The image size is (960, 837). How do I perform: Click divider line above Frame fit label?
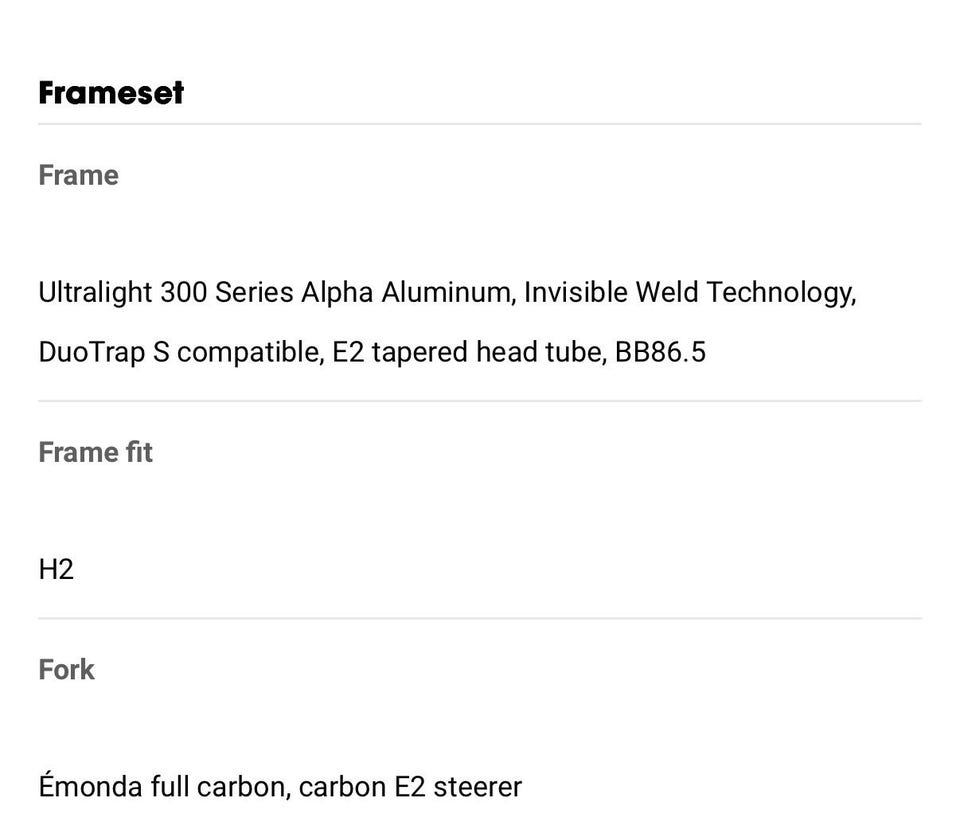(480, 401)
